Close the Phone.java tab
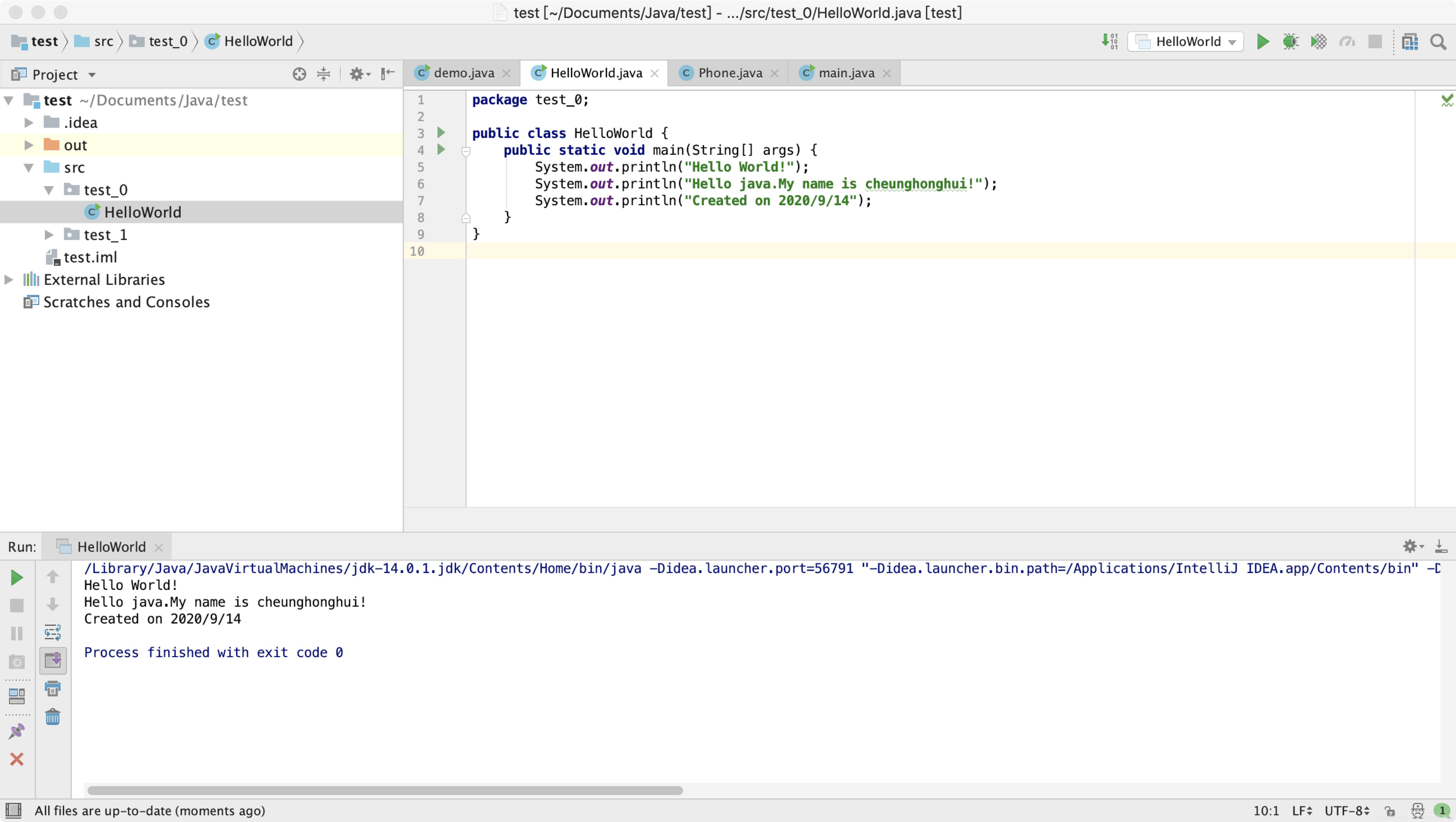 774,73
